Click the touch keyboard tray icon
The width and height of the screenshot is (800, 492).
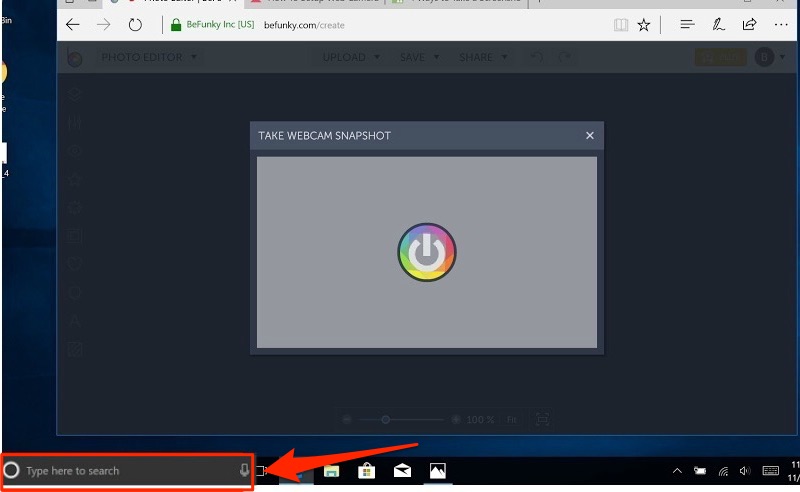tap(770, 471)
